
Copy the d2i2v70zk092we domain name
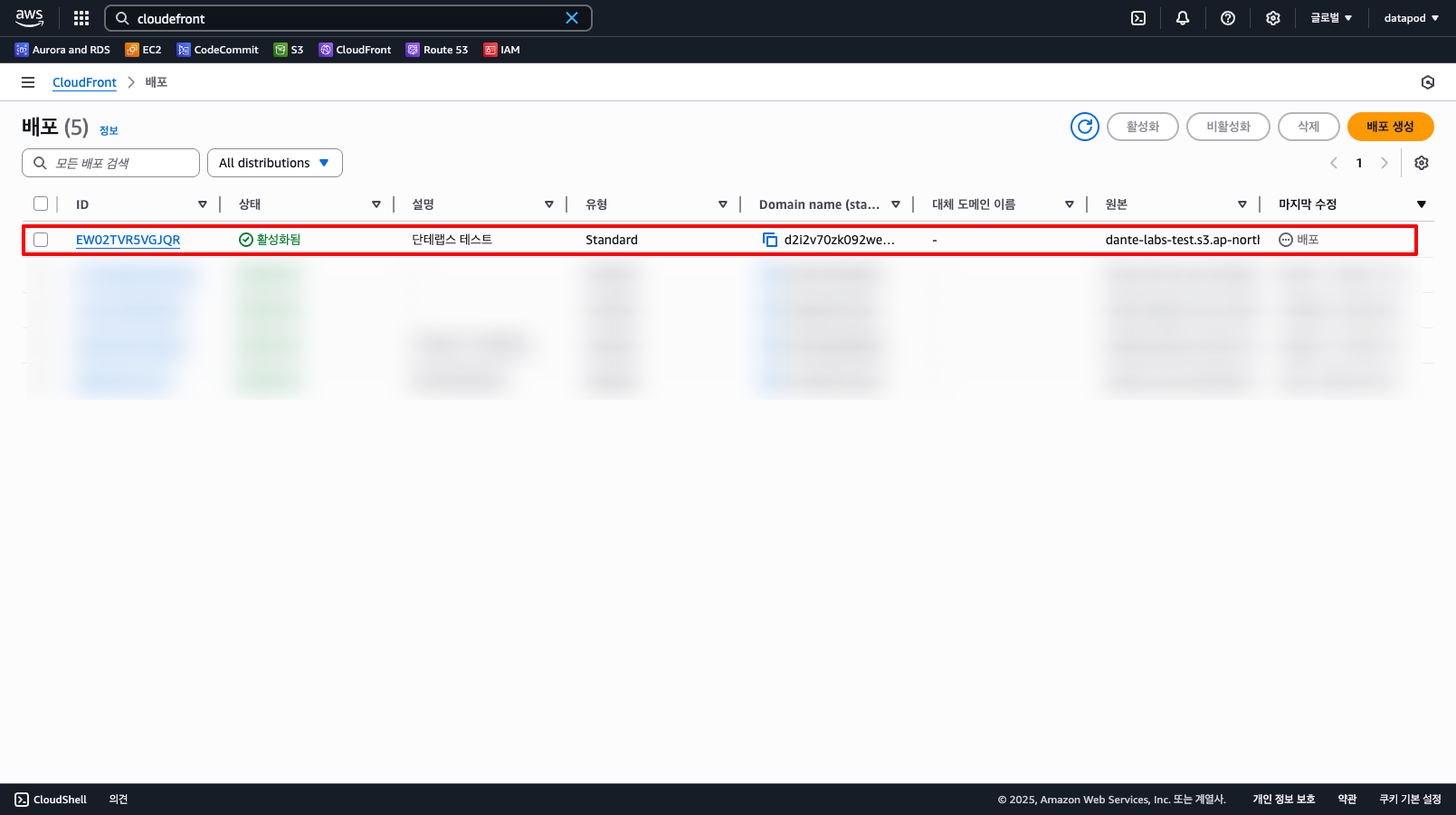coord(770,240)
